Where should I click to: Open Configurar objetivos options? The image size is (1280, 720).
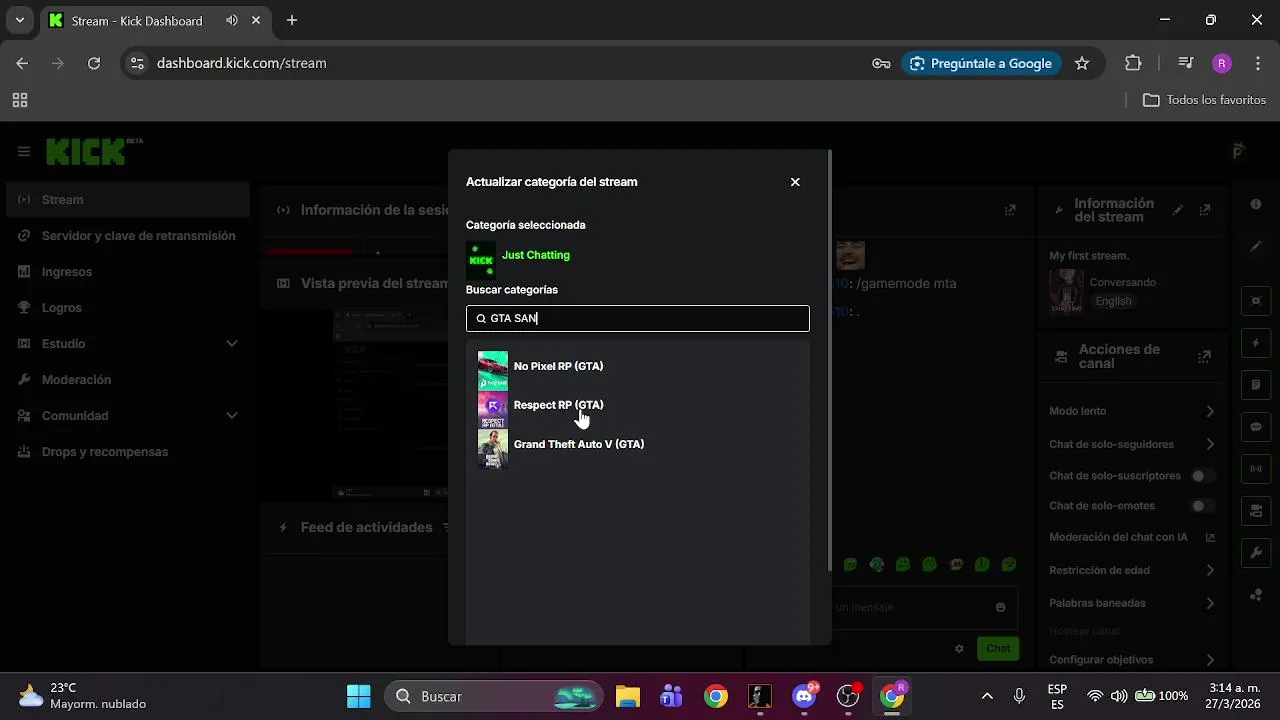tap(1132, 660)
